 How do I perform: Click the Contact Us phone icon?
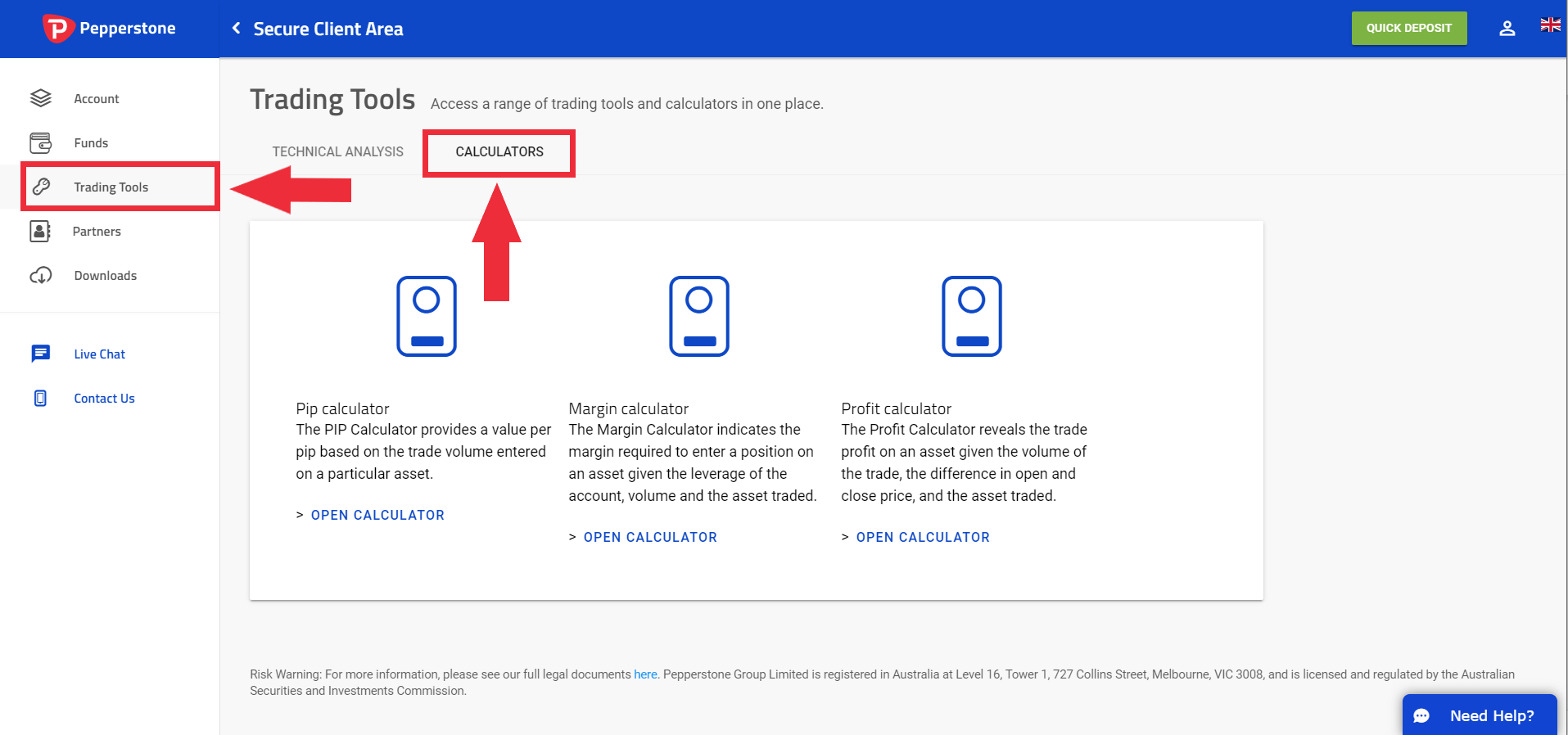click(40, 398)
